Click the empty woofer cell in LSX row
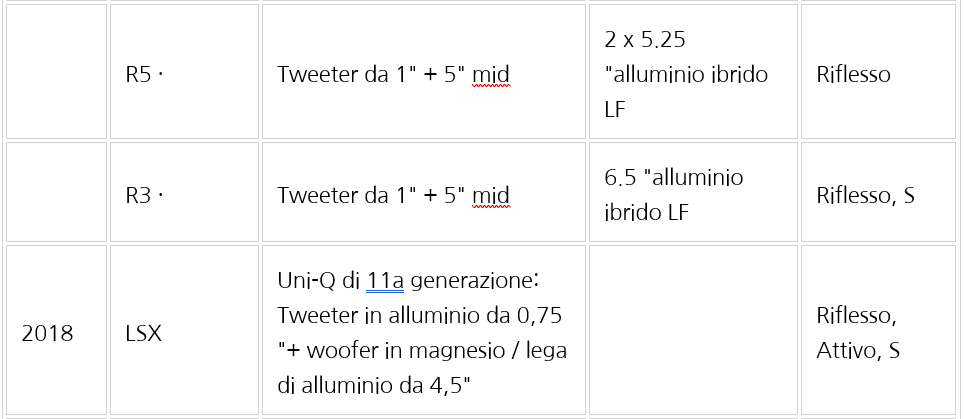The image size is (965, 419). (693, 330)
